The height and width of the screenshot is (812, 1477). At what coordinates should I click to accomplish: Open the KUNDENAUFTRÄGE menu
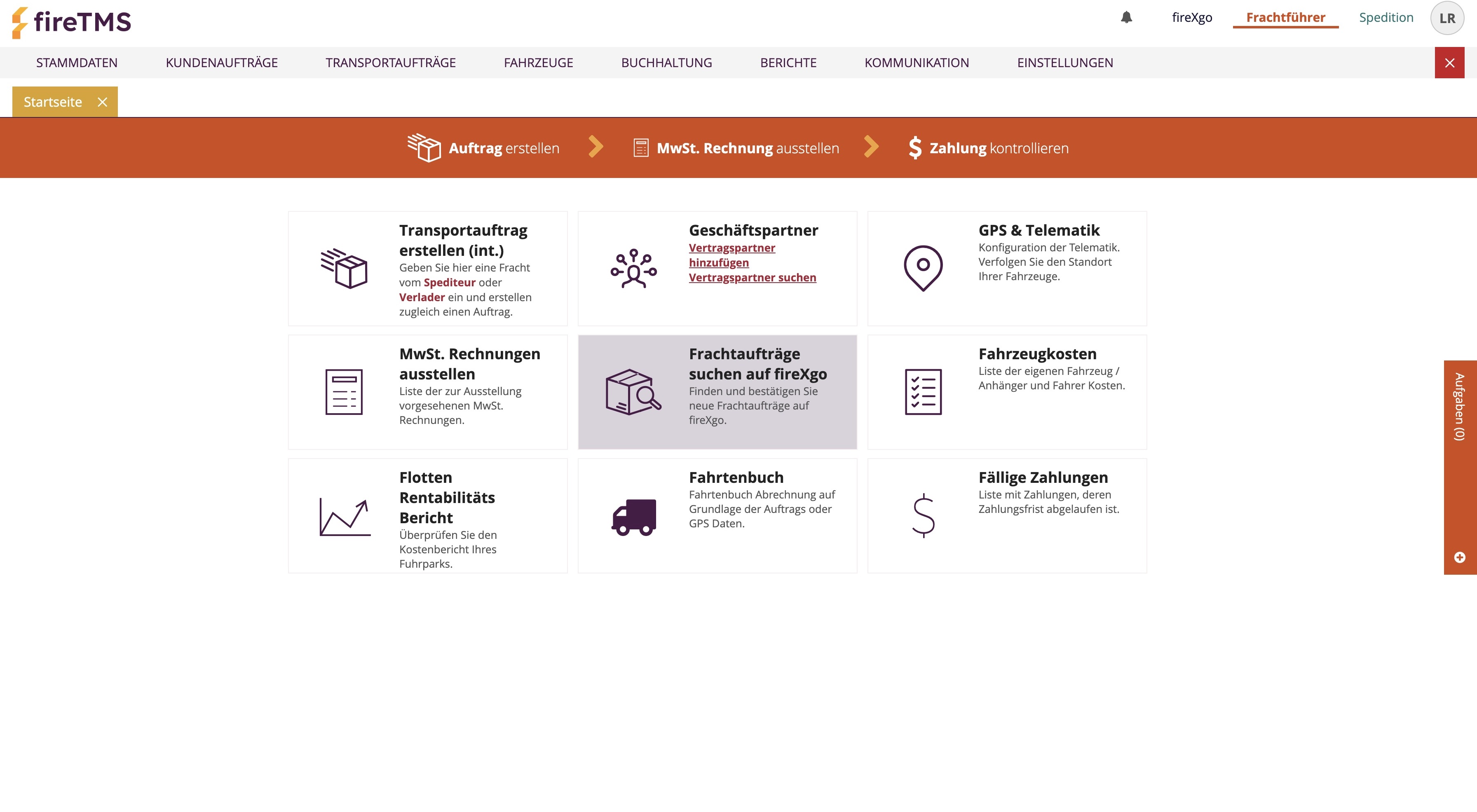221,63
